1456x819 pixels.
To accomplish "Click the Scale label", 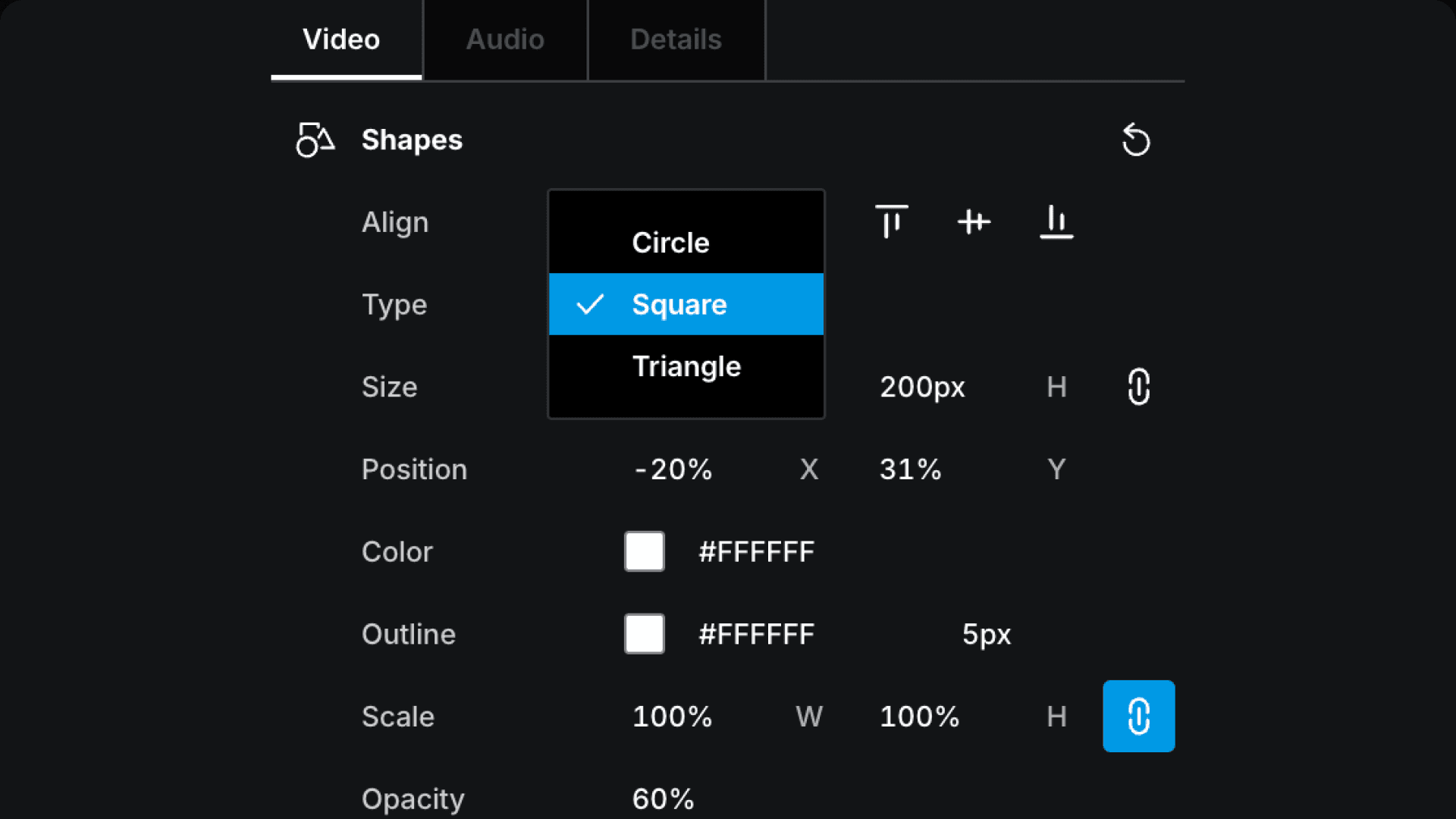I will 398,717.
